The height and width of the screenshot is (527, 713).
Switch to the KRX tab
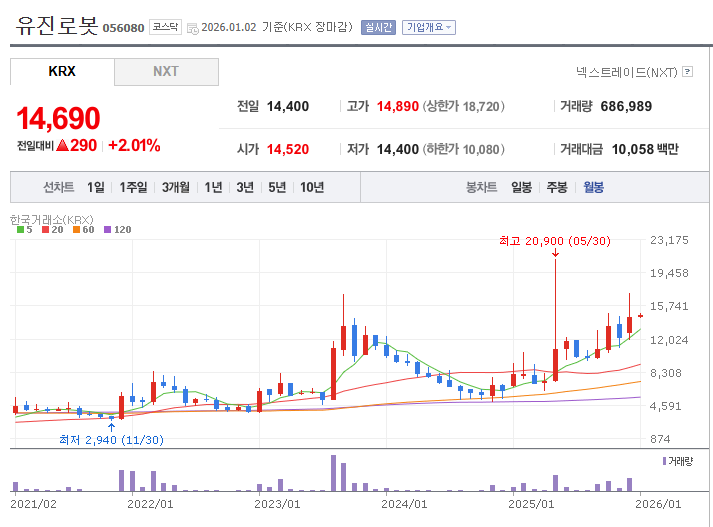[x=62, y=71]
